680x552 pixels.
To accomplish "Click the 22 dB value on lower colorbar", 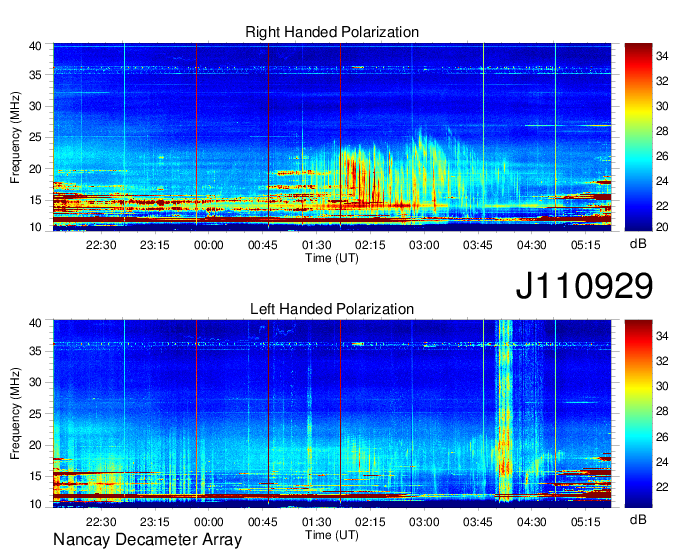I will (x=661, y=487).
